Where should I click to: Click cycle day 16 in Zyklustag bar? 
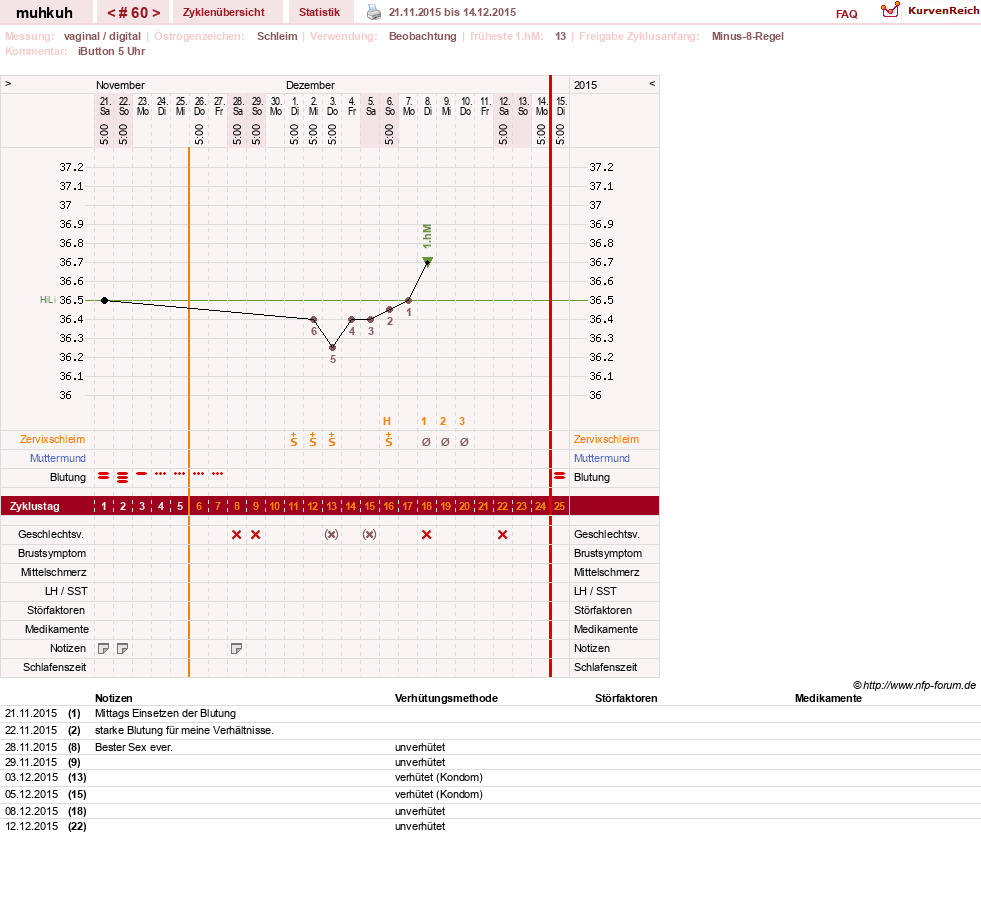tap(389, 506)
